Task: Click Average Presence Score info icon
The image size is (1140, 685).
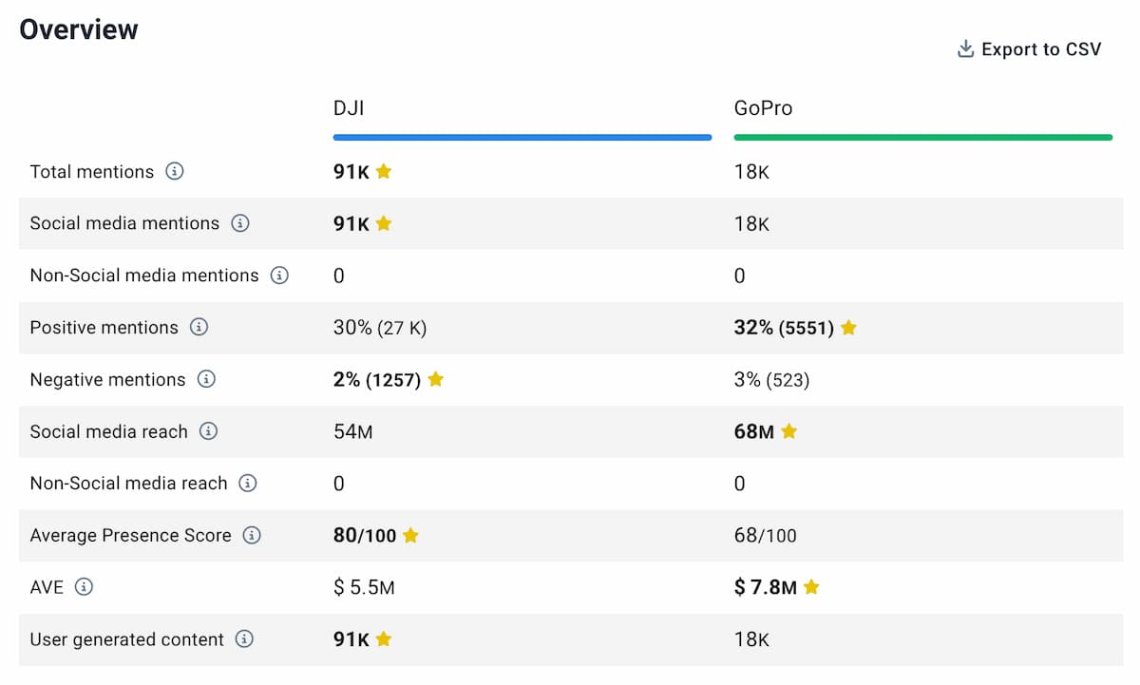Action: pos(252,535)
